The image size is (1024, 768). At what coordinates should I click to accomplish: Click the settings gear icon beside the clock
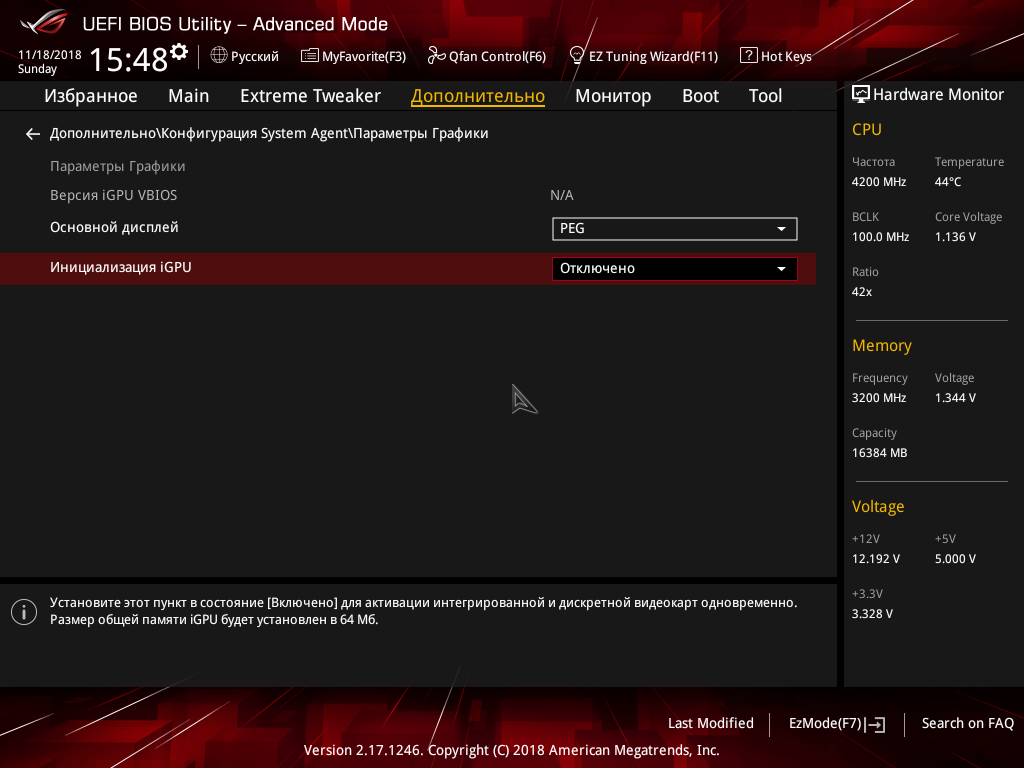pos(179,51)
